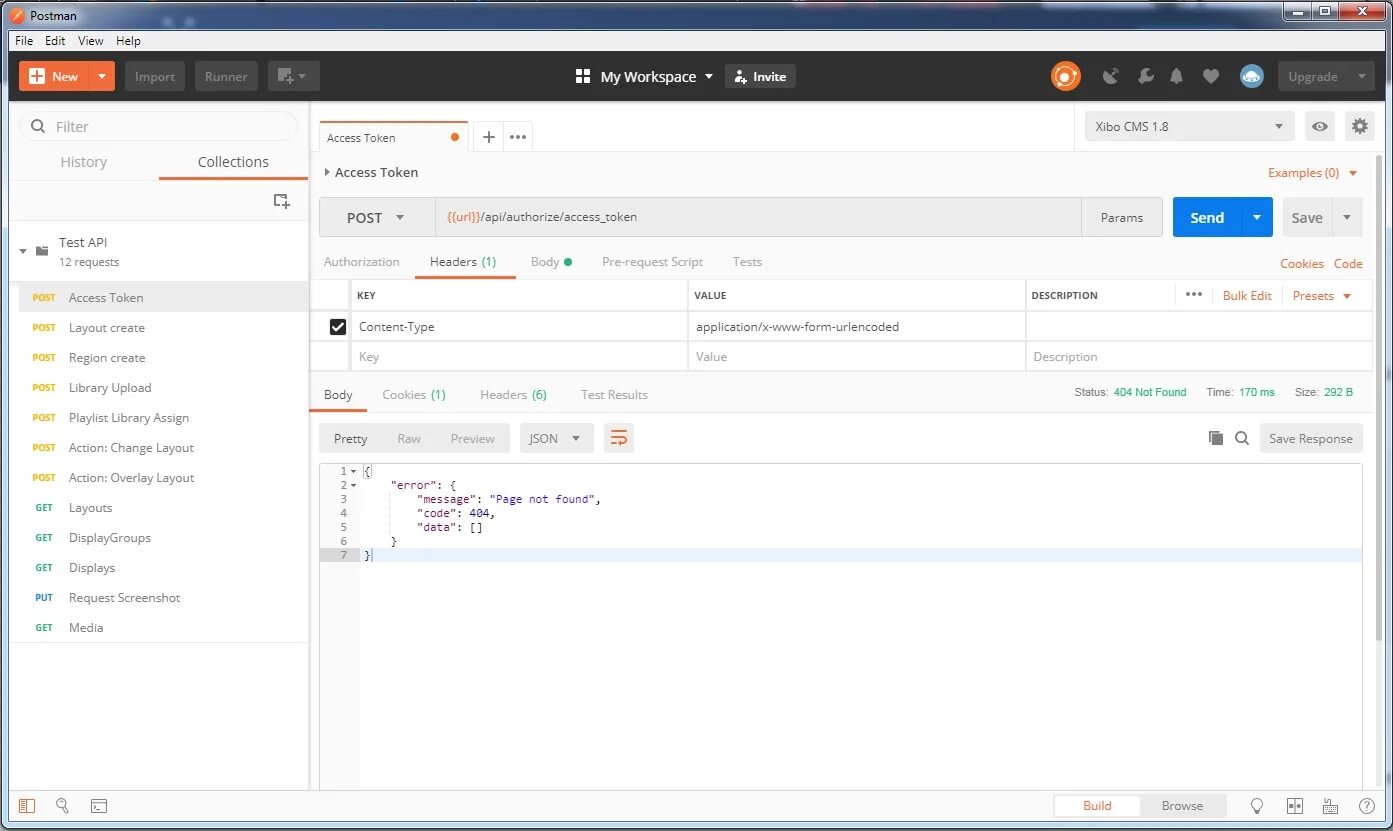Open settings via the wrench icon

[x=1146, y=76]
